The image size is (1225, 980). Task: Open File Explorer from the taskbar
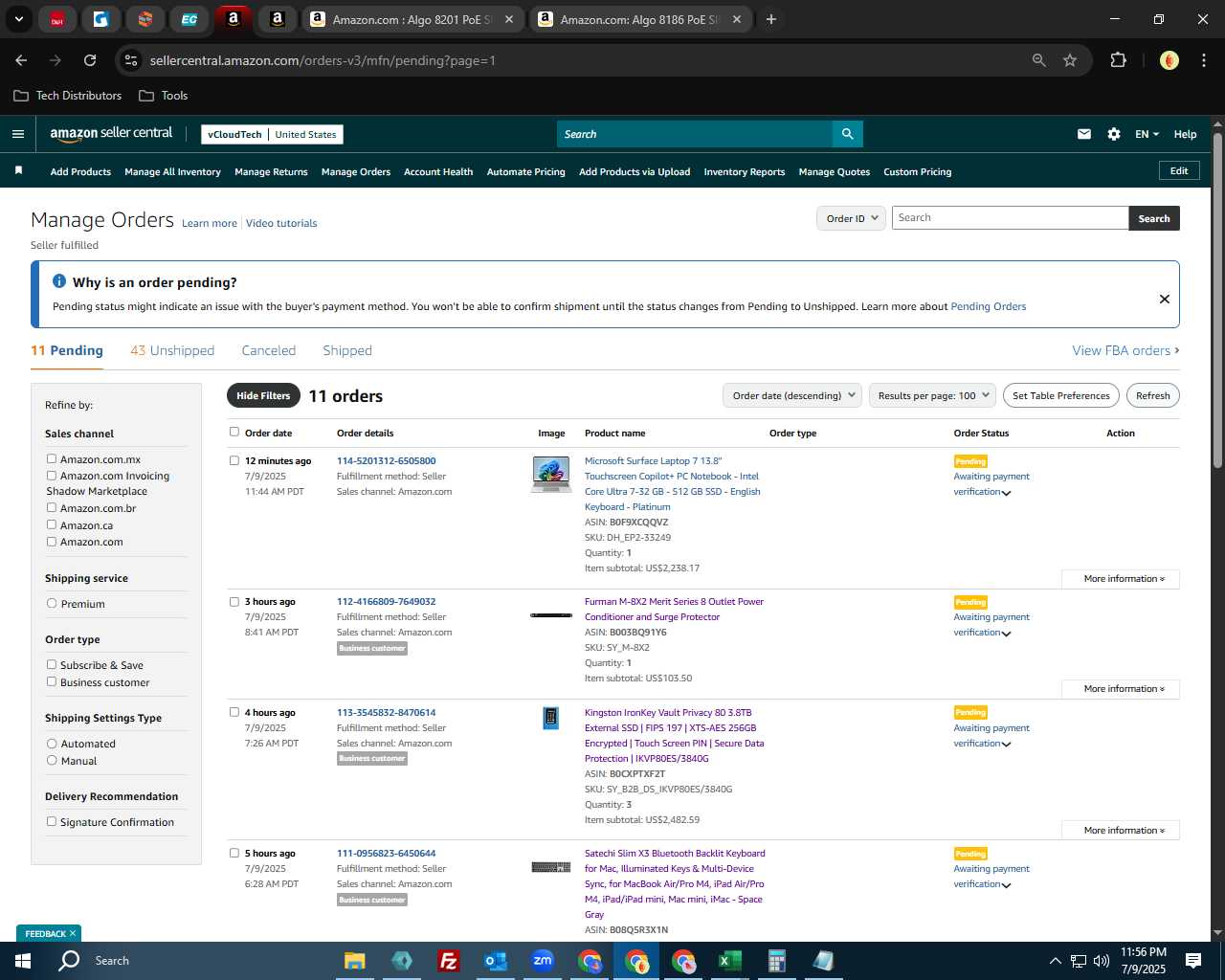(355, 961)
